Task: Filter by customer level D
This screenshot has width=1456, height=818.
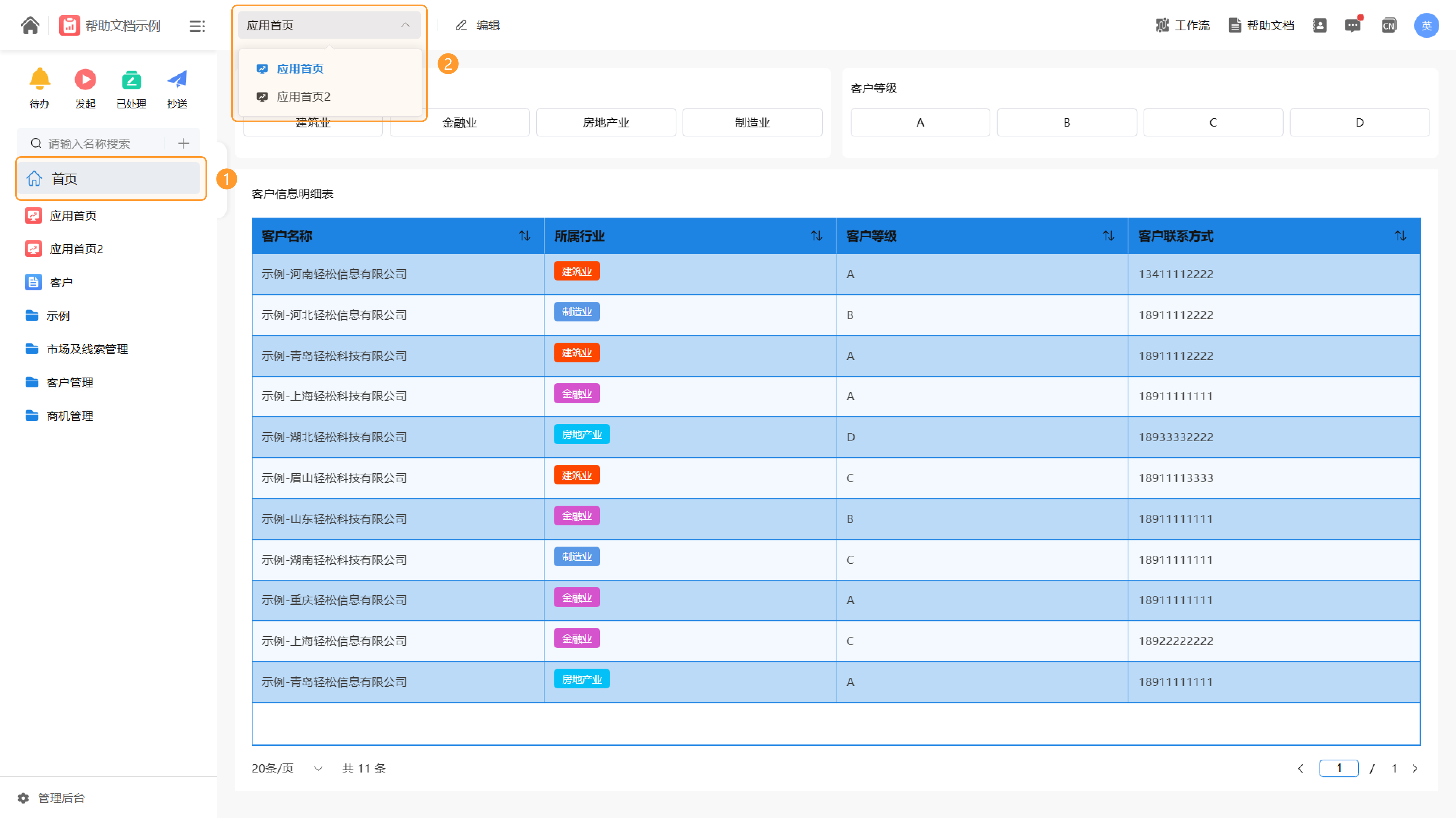Action: pos(1359,122)
